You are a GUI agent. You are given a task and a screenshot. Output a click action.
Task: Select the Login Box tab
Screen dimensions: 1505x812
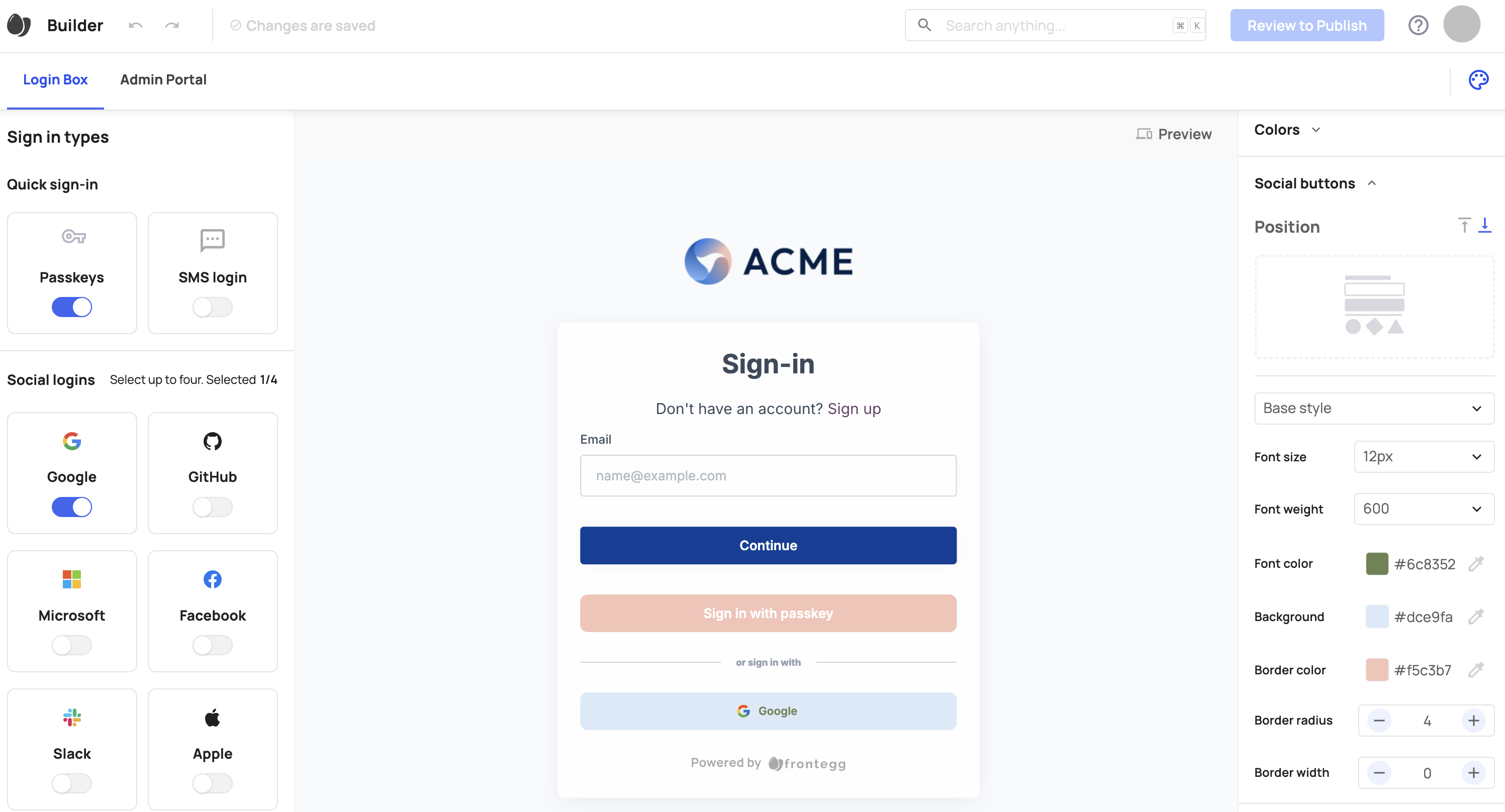click(x=55, y=79)
